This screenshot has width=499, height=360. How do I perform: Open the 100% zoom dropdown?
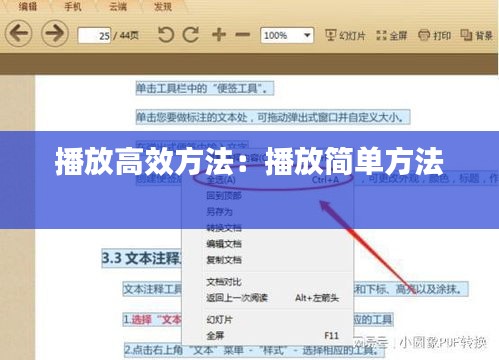(x=287, y=35)
